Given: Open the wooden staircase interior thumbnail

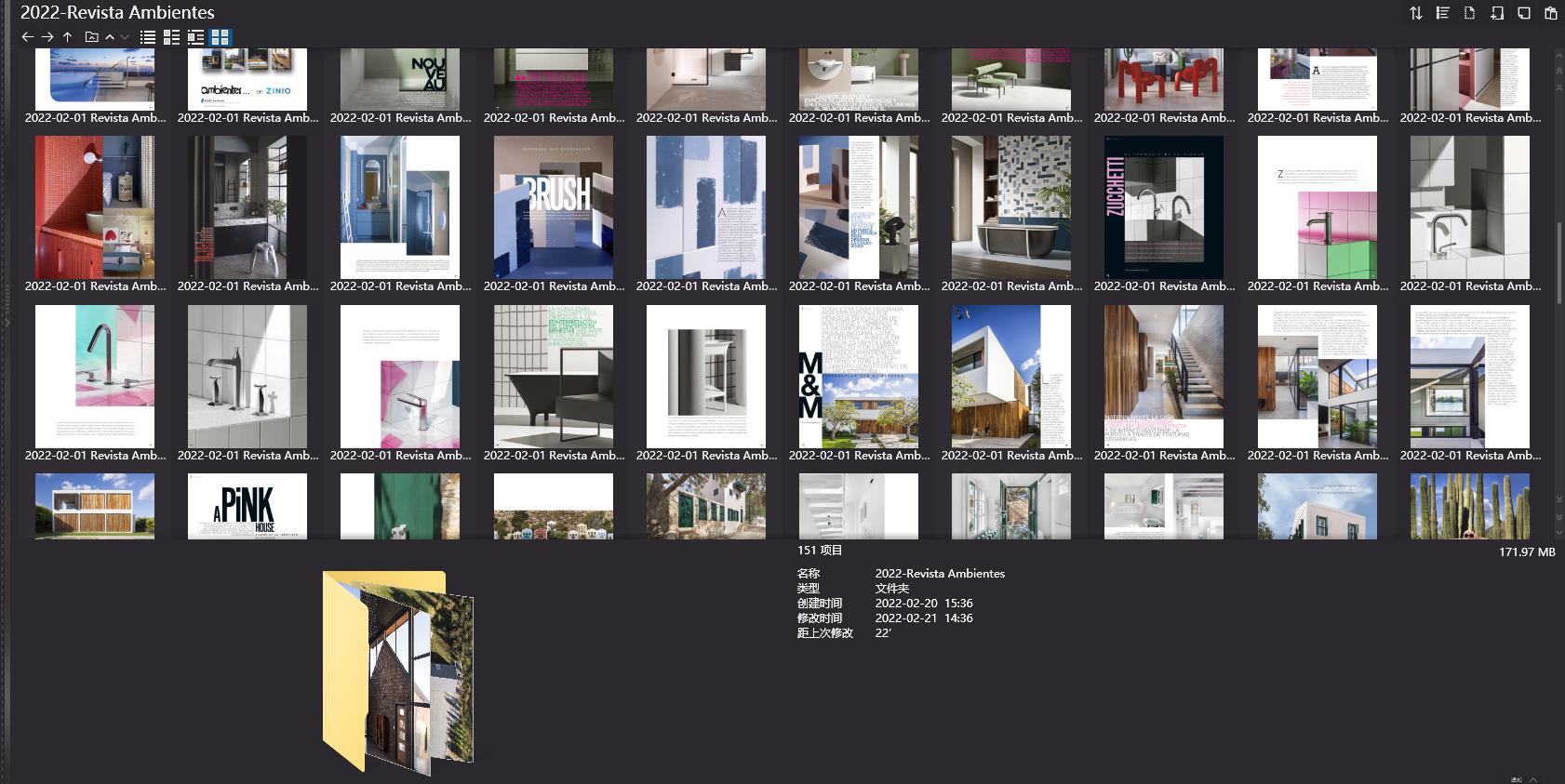Looking at the screenshot, I should 1164,377.
